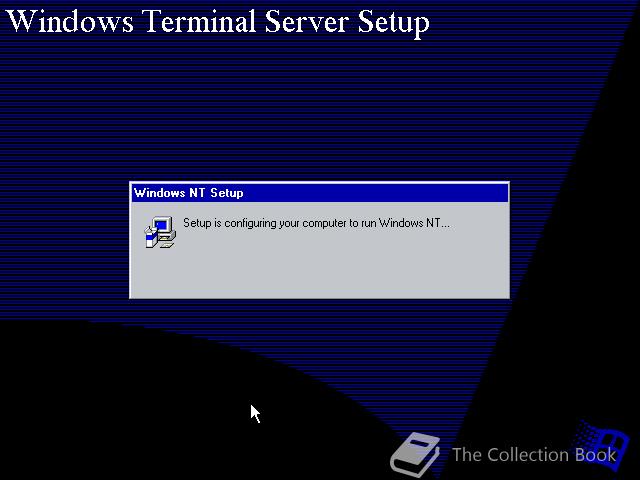Screen dimensions: 640x480
Task: Click the Windows NT Setup title bar
Action: pos(320,193)
